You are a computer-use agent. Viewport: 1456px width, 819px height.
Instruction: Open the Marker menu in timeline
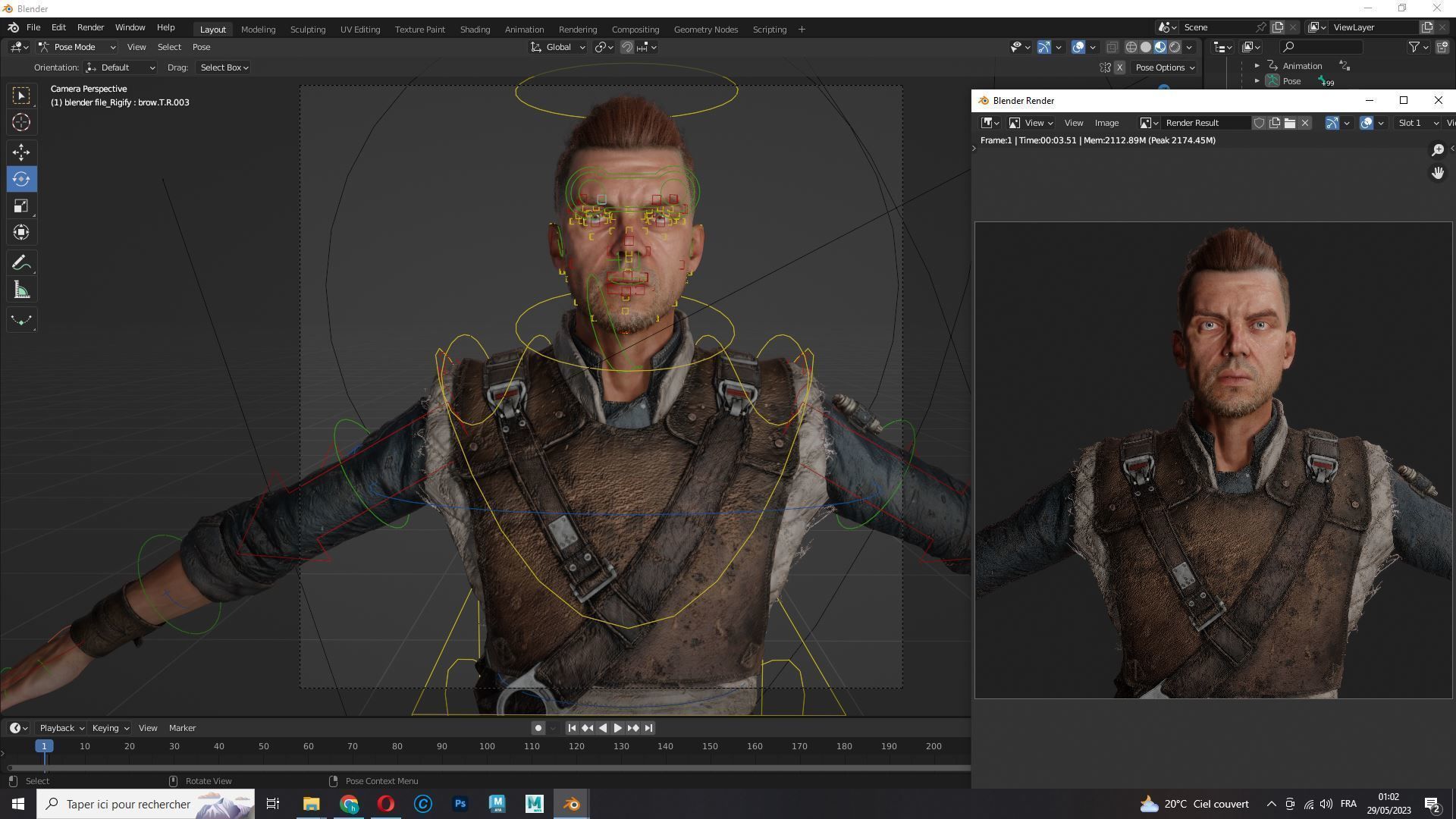pyautogui.click(x=182, y=728)
